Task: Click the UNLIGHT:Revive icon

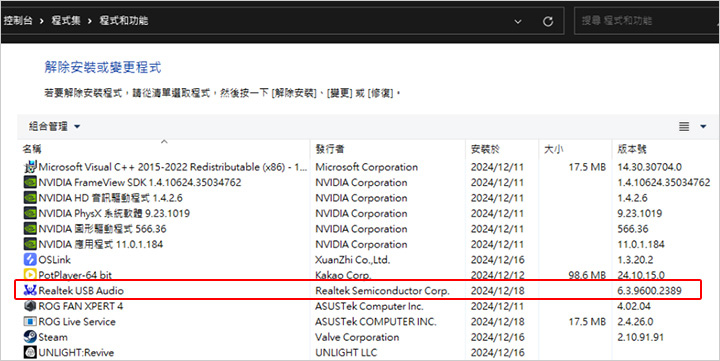Action: [x=30, y=352]
